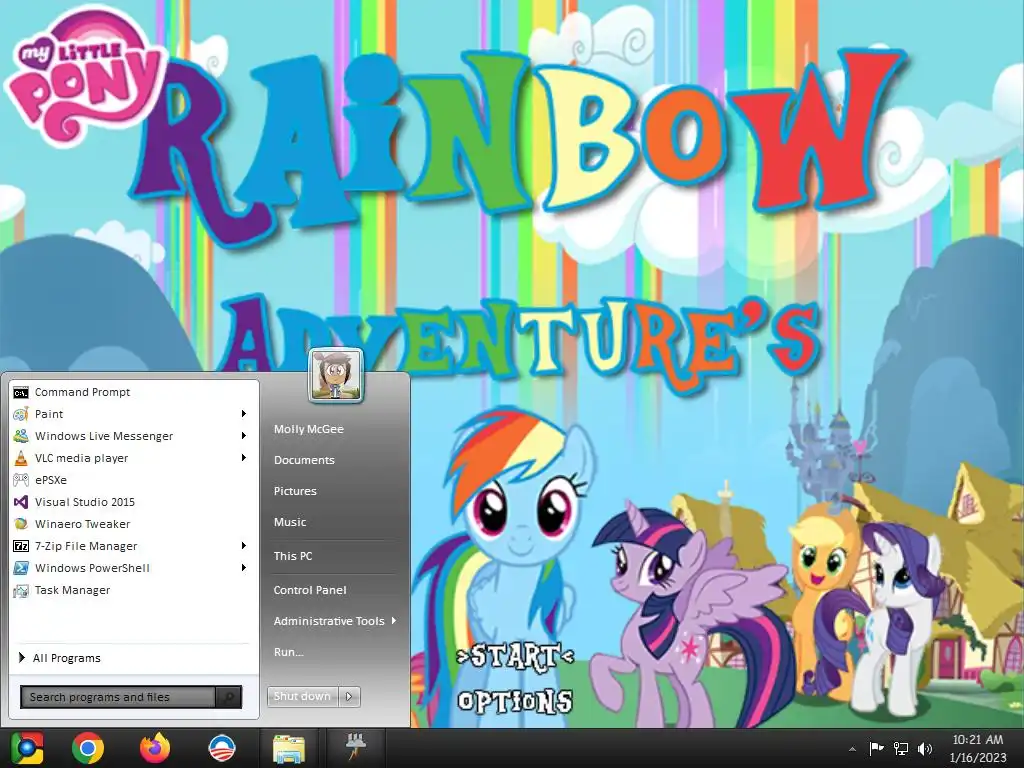Open Google Chrome from taskbar

(x=88, y=748)
